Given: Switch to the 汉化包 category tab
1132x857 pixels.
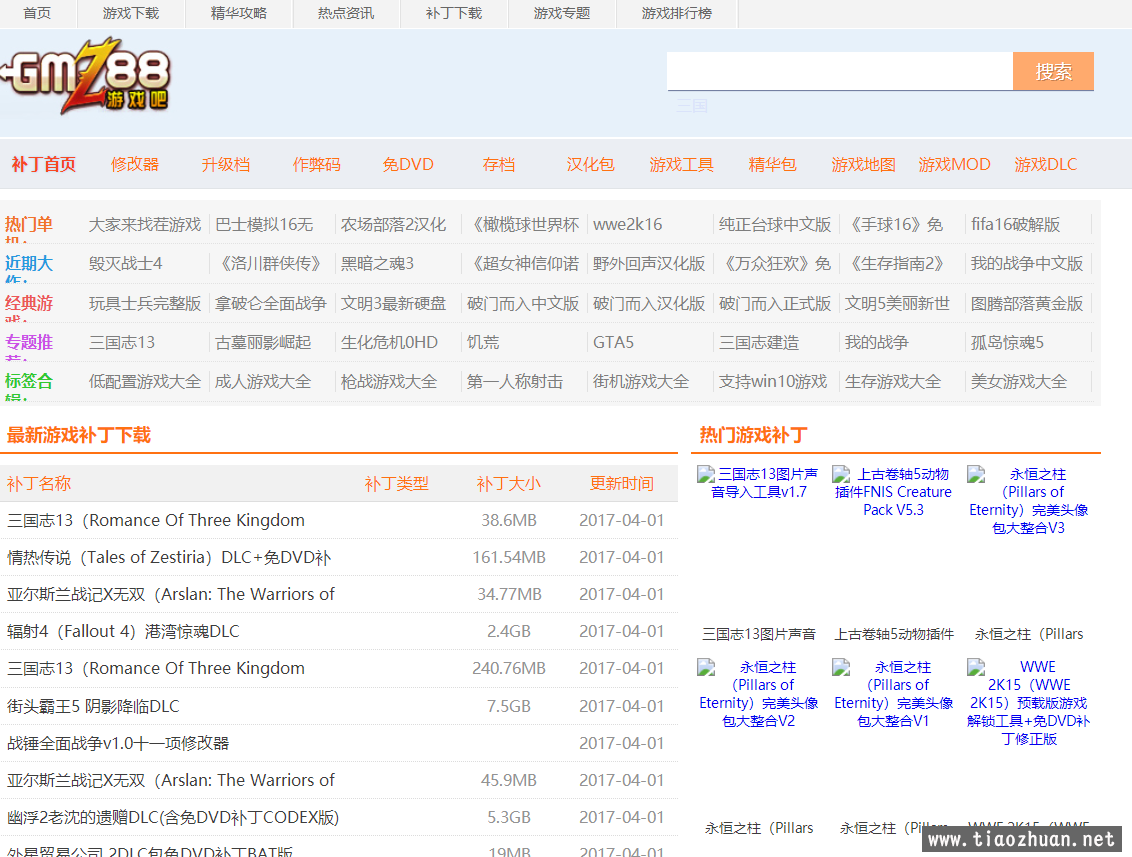Looking at the screenshot, I should point(590,164).
